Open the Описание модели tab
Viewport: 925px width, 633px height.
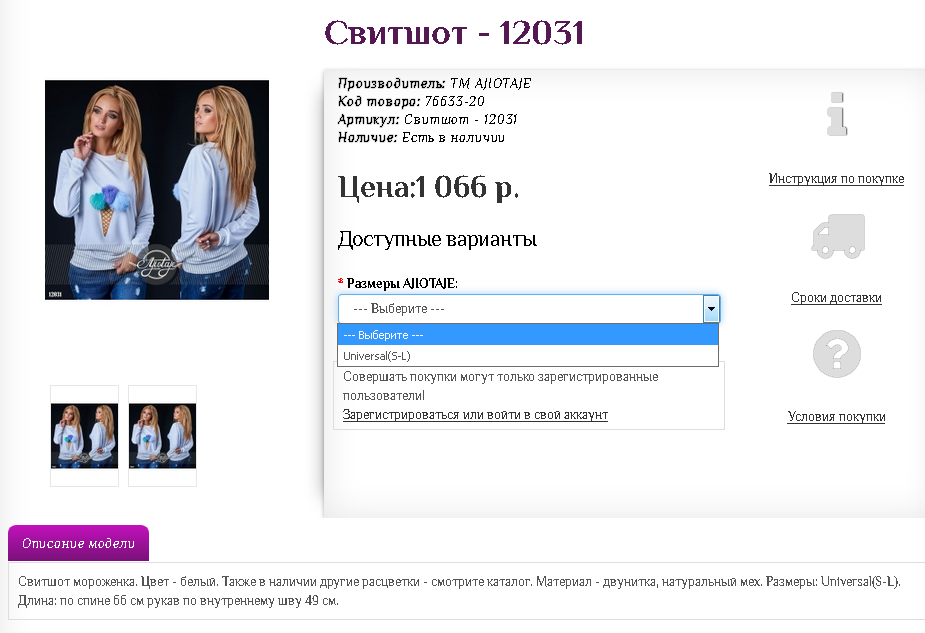[78, 543]
